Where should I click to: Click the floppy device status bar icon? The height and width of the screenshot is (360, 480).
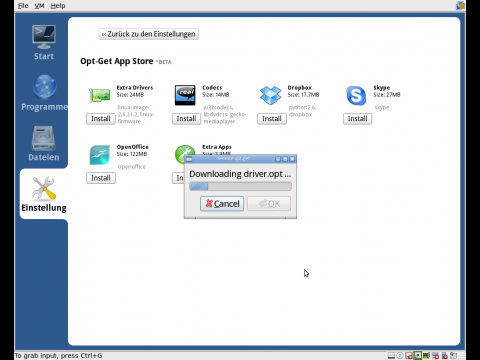409,356
